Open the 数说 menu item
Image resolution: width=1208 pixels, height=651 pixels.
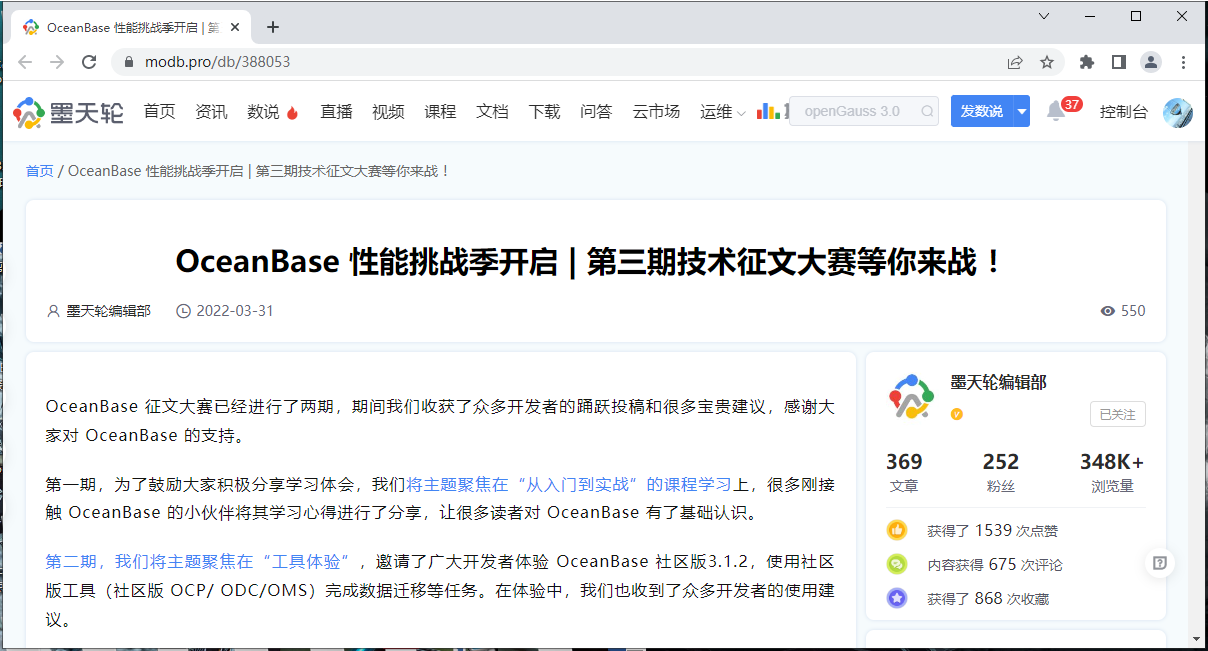[x=273, y=112]
